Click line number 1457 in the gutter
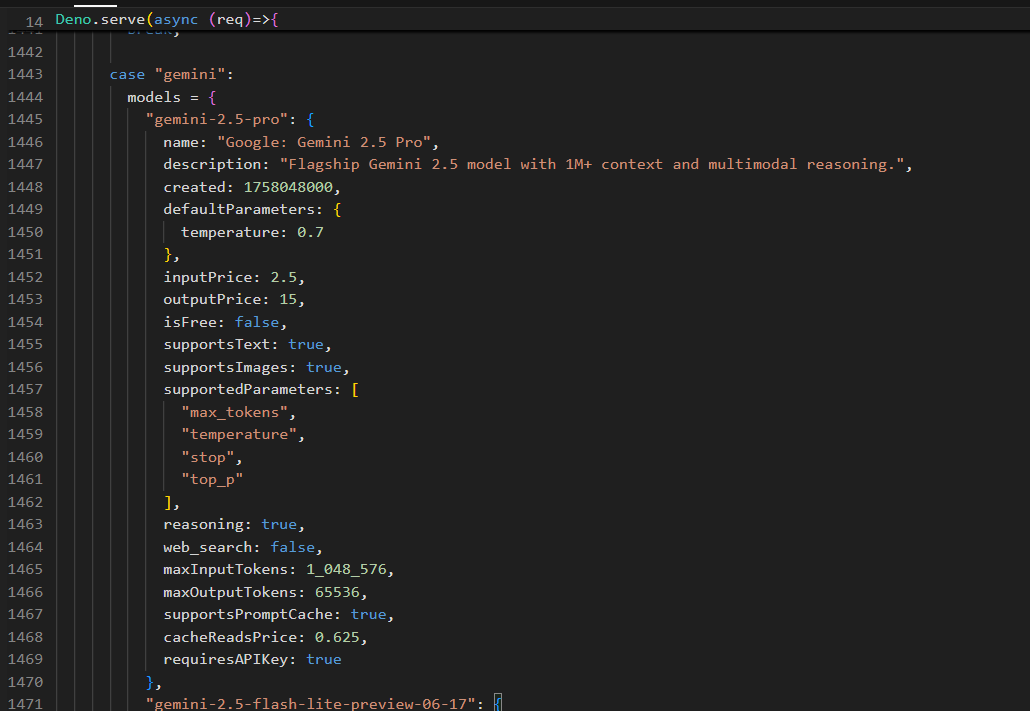This screenshot has height=711, width=1030. pos(25,390)
